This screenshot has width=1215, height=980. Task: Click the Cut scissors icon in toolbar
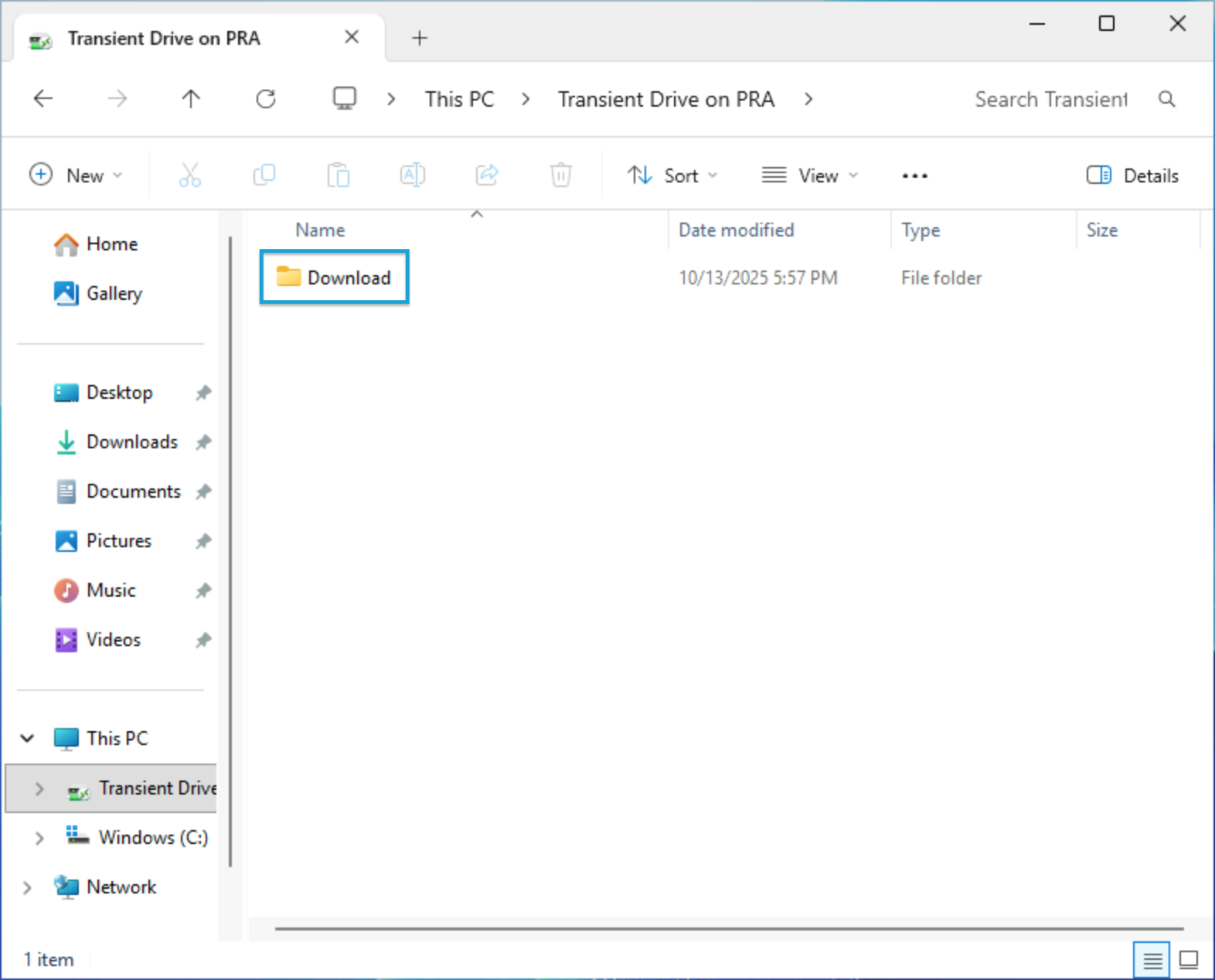point(189,175)
